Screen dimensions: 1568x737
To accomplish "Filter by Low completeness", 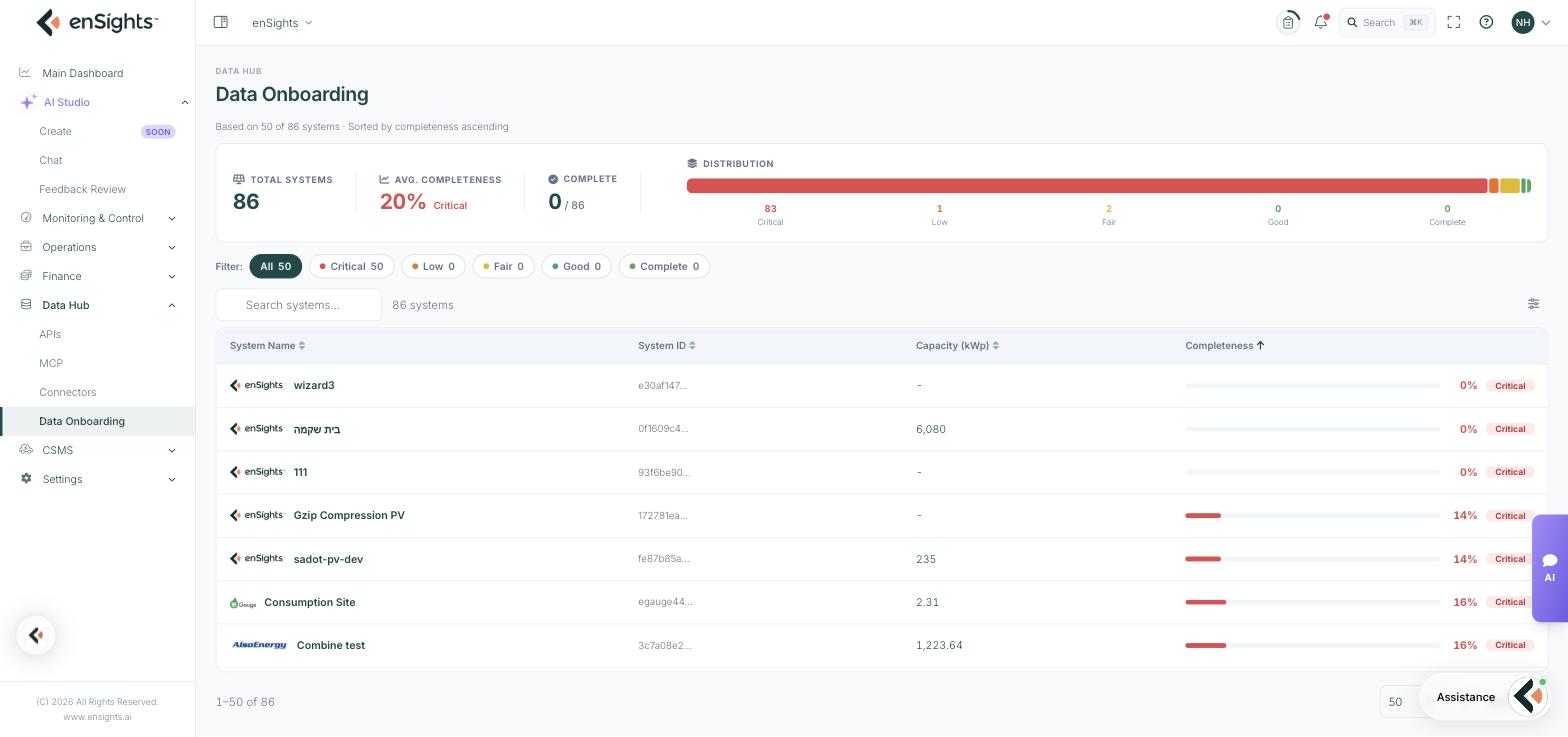I will click(x=433, y=266).
